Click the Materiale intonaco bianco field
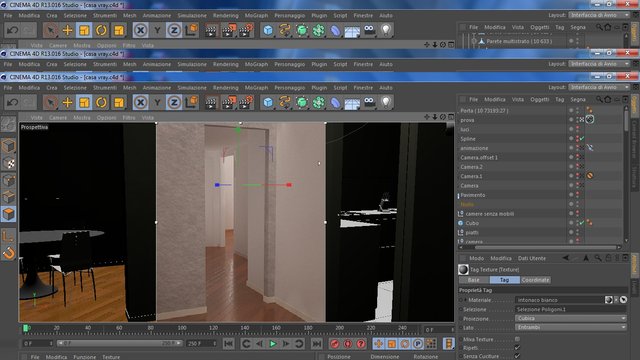640x360 pixels. (x=559, y=300)
